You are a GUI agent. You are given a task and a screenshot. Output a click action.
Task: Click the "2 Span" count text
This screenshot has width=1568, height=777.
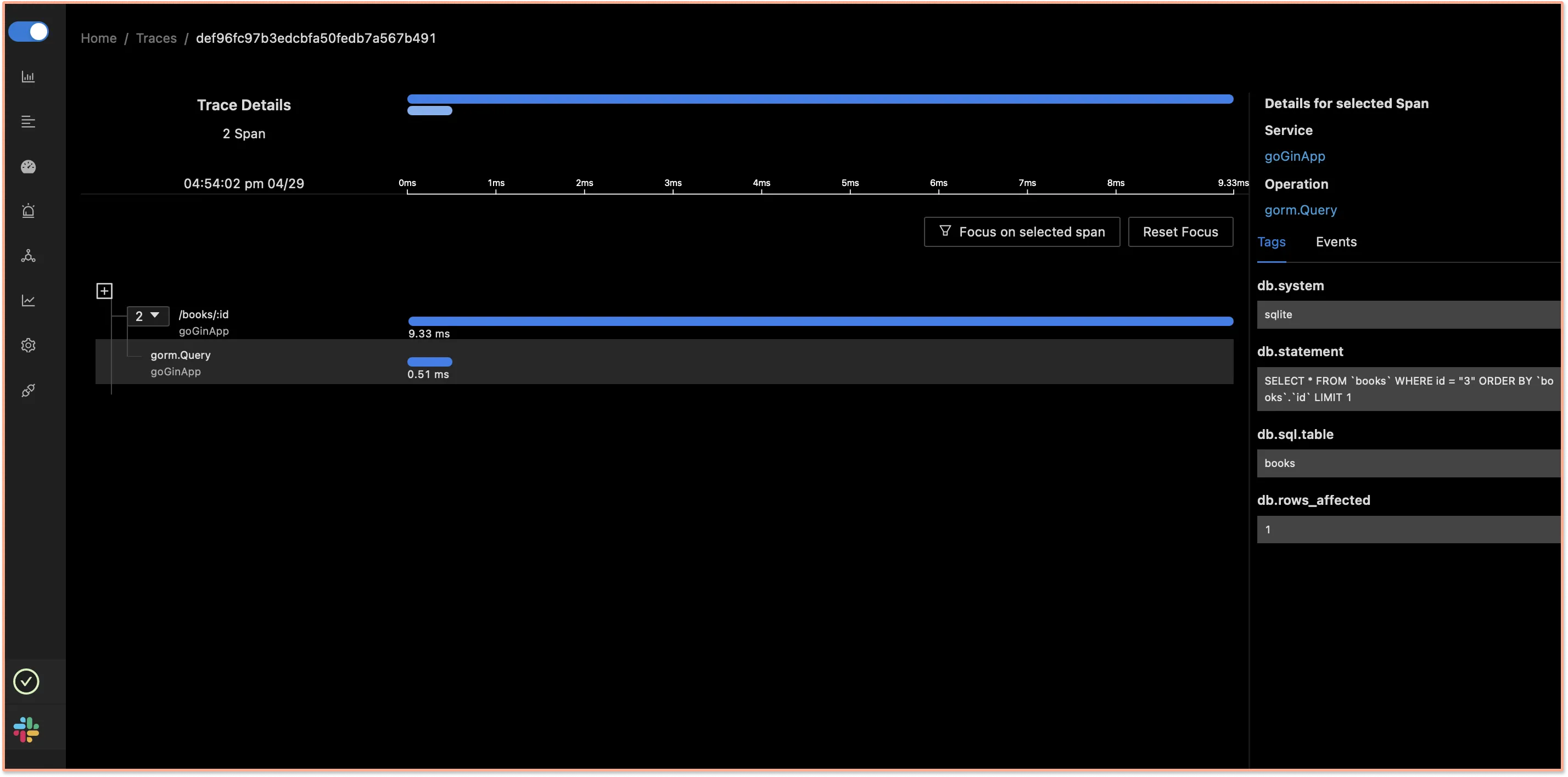point(243,133)
